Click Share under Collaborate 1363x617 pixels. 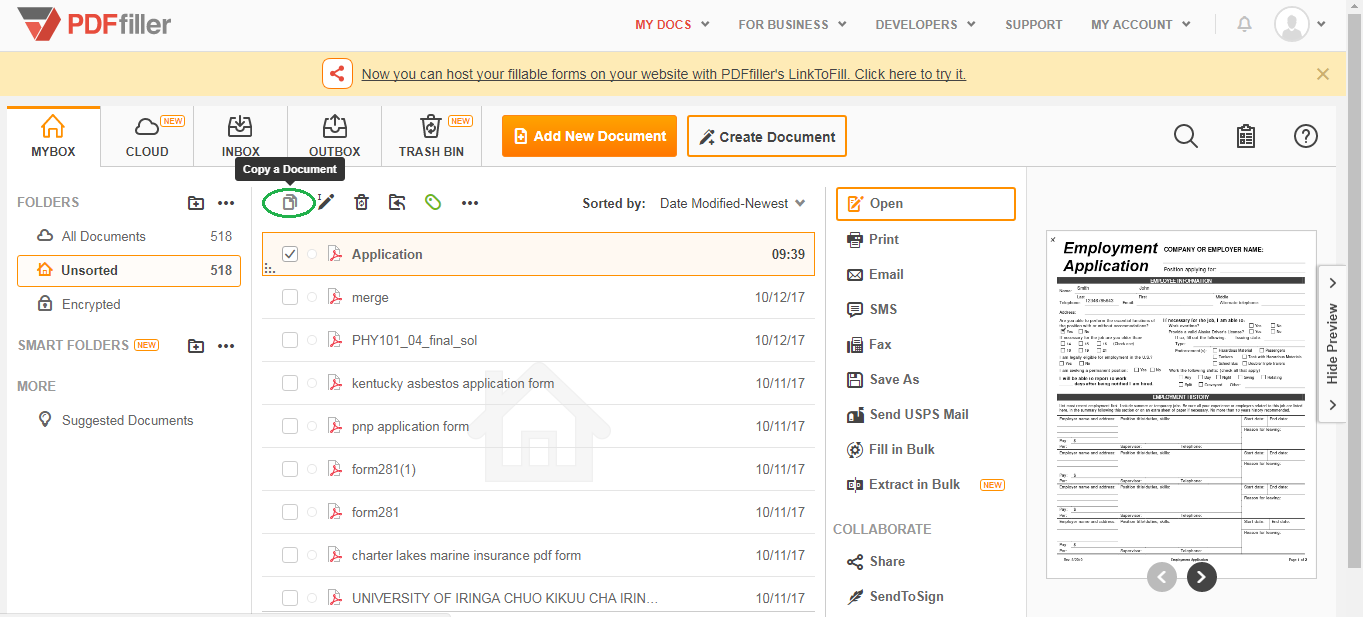[x=876, y=561]
